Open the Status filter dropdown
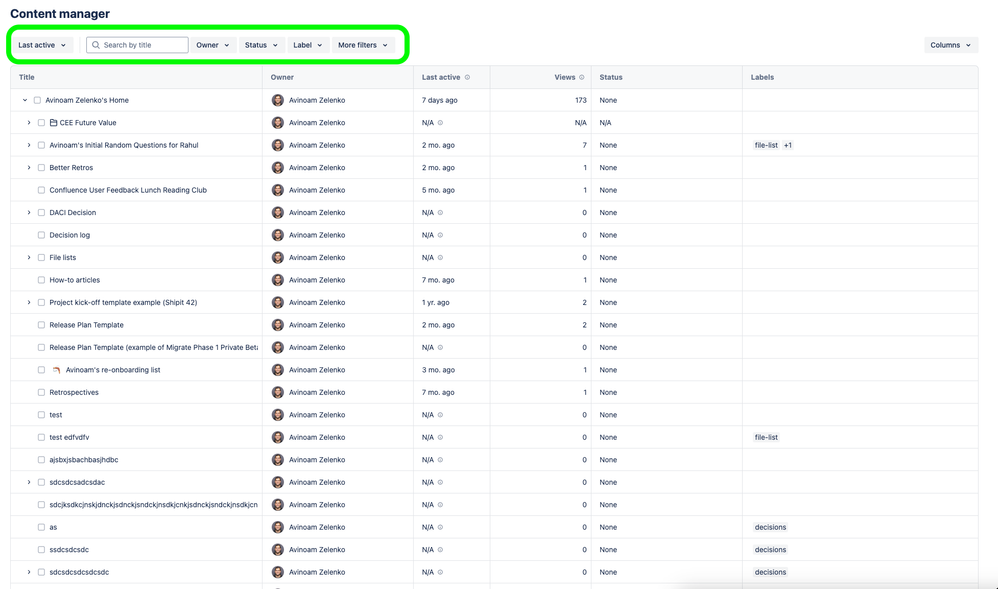998x589 pixels. (259, 44)
